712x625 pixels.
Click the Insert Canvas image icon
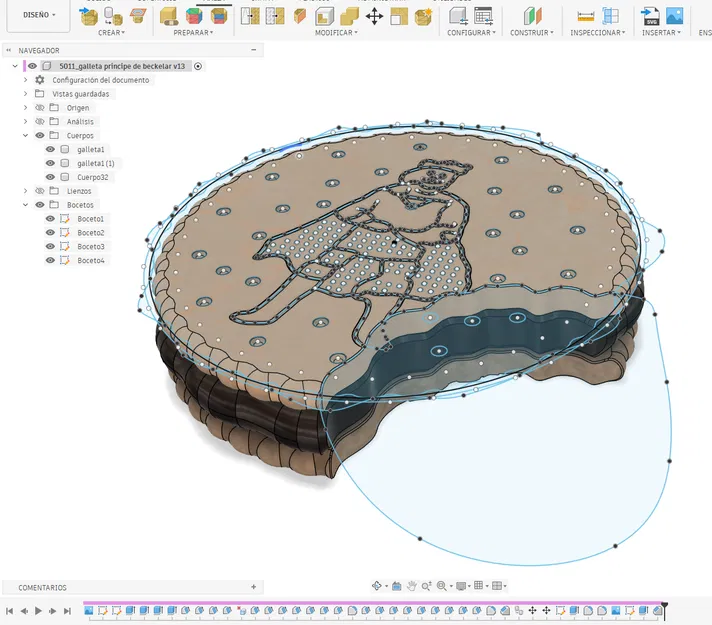675,16
